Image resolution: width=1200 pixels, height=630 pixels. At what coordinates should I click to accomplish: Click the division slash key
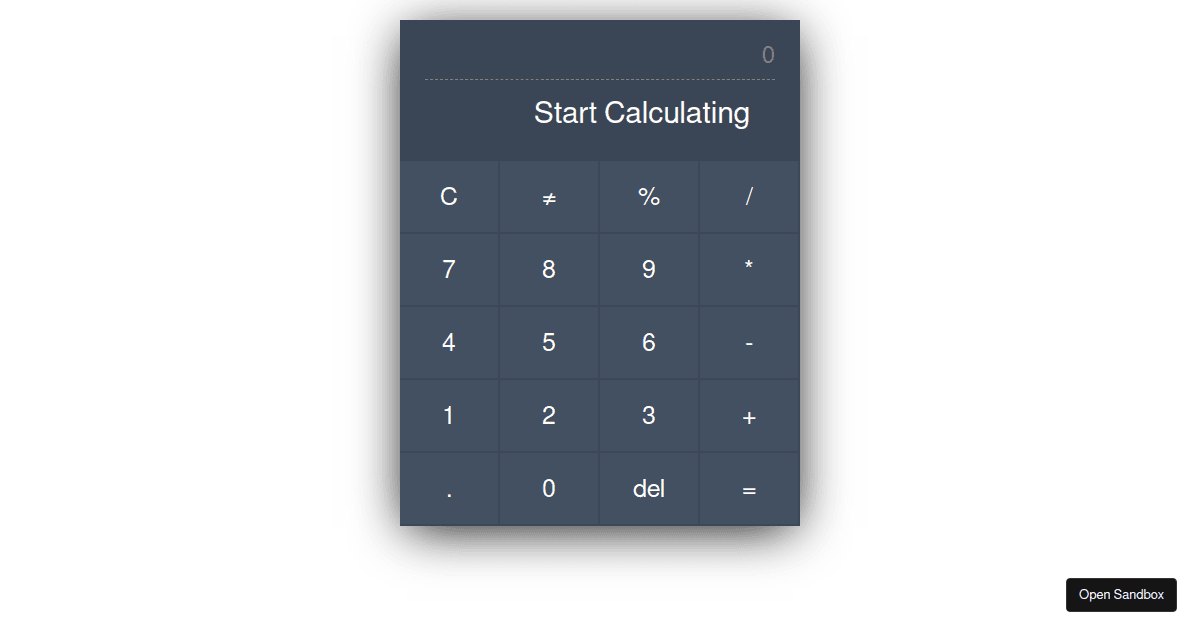pos(749,197)
